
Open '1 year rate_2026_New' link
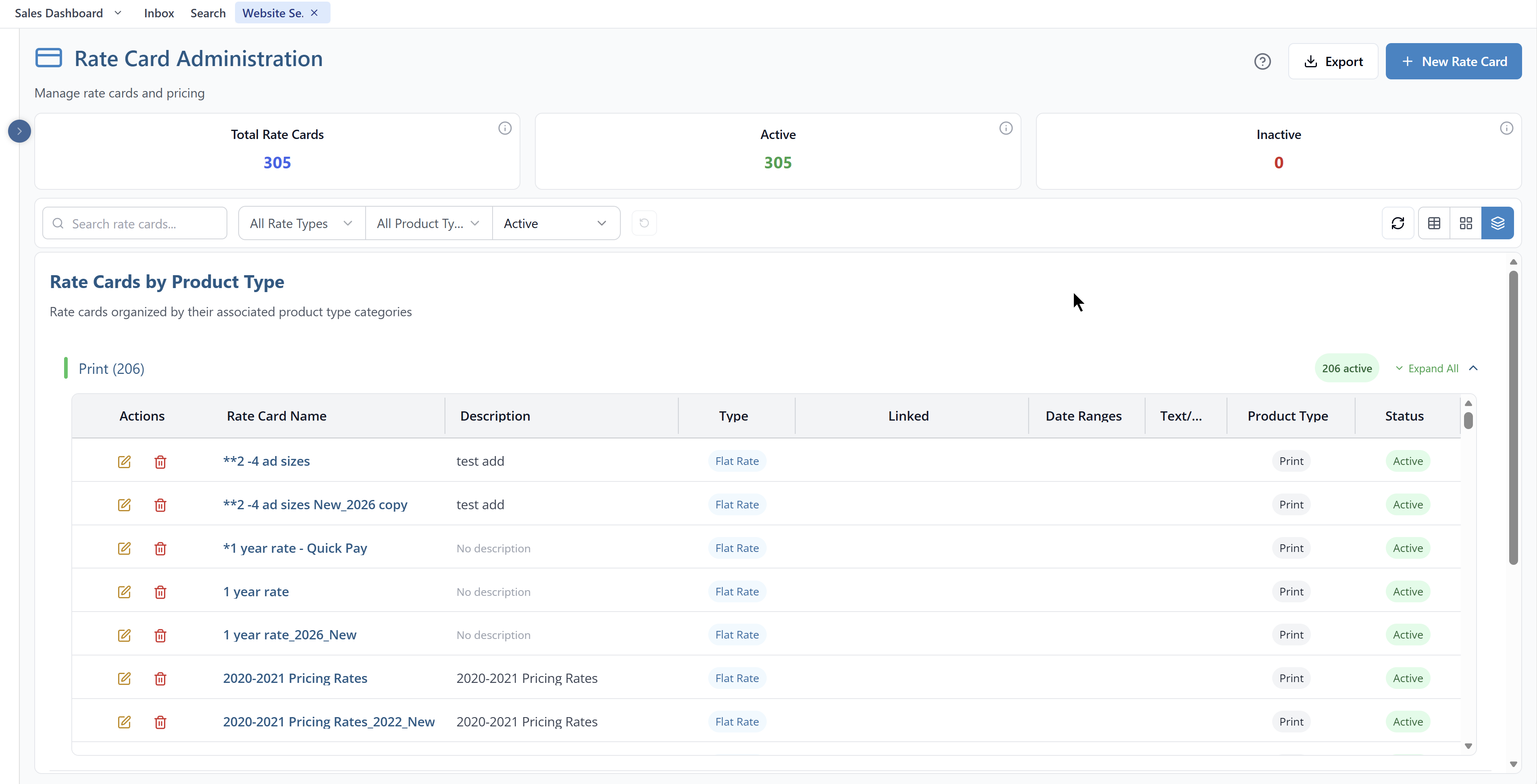coord(289,636)
